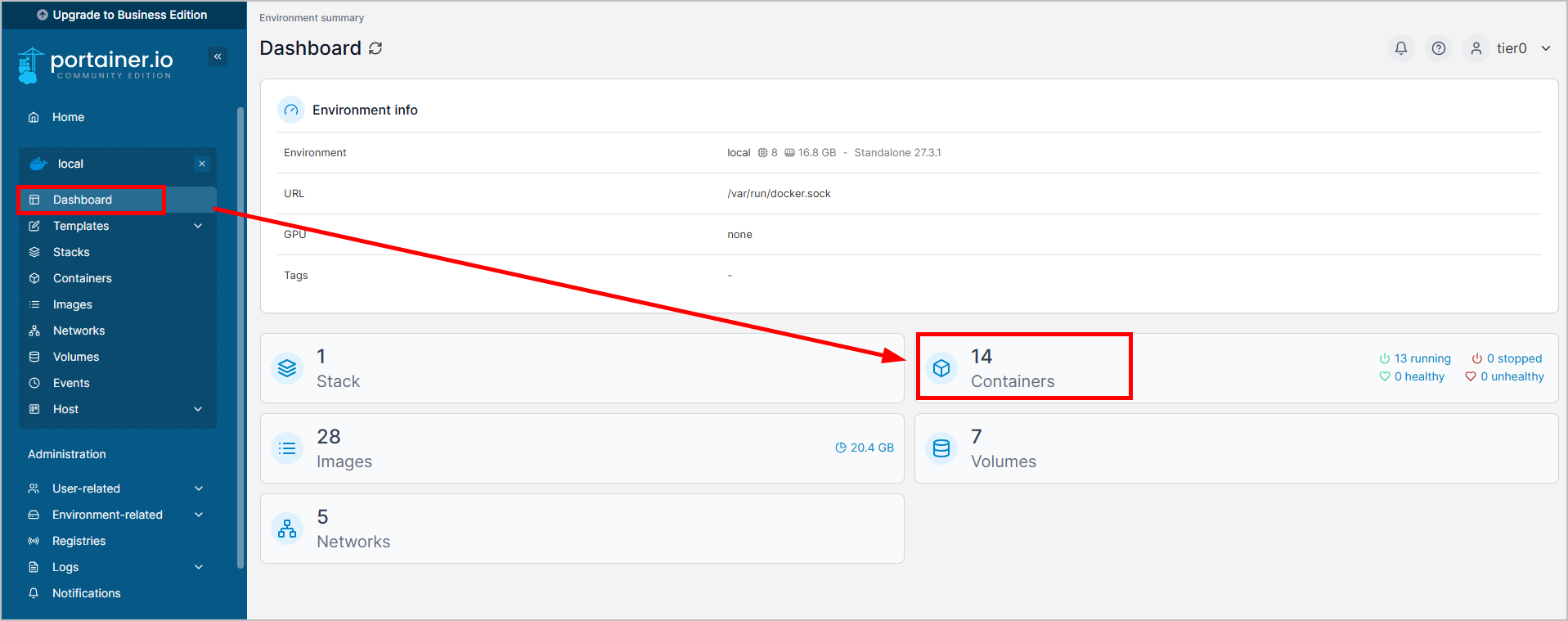The image size is (1568, 621).
Task: Click the Volumes tile database icon
Action: (941, 448)
